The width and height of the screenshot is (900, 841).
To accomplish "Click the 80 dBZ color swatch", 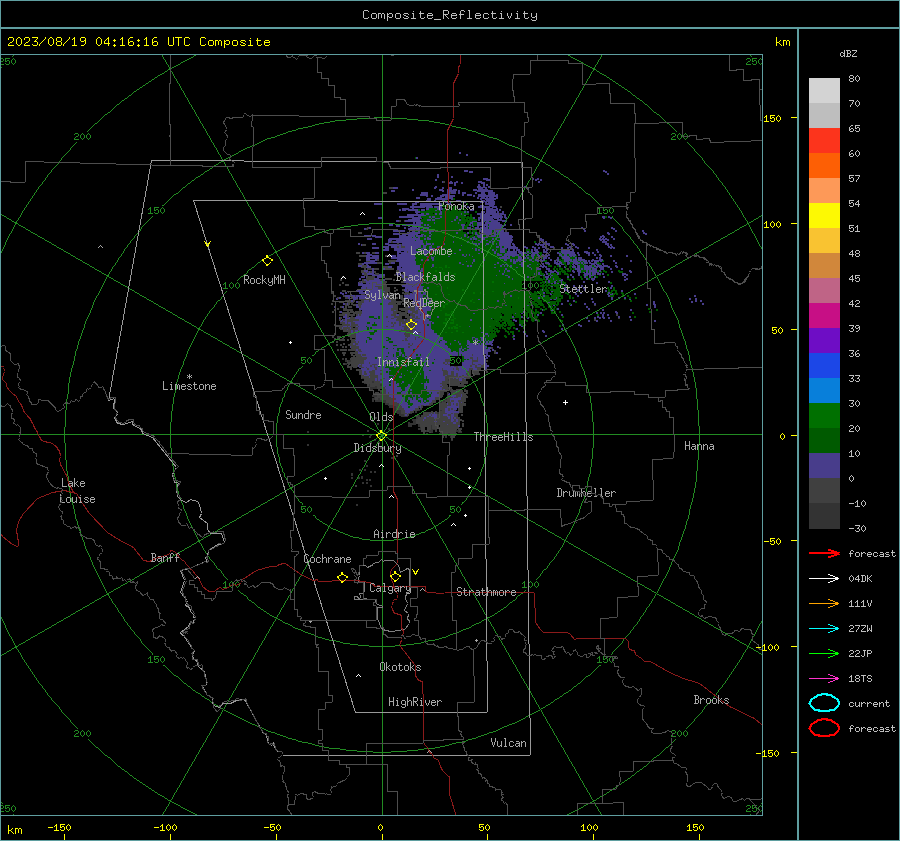I will coord(824,90).
